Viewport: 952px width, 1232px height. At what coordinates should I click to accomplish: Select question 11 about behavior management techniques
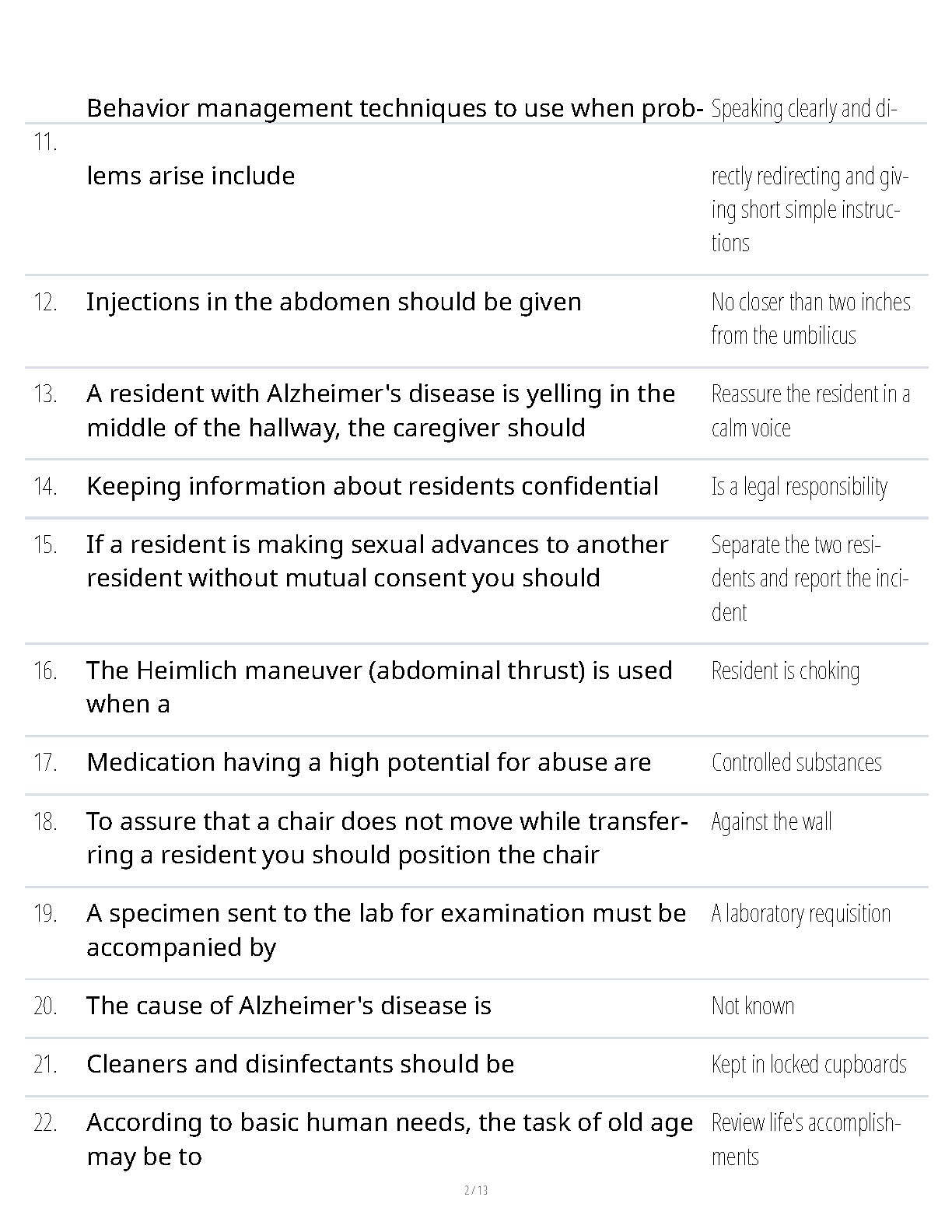tap(395, 142)
